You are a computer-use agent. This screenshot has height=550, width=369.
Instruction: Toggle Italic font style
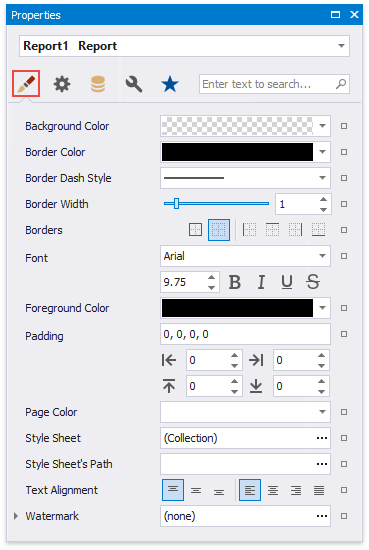click(x=261, y=282)
